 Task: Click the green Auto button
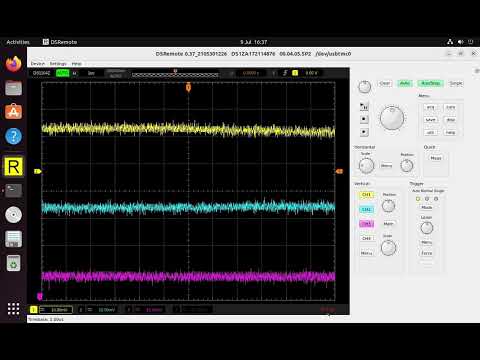405,83
